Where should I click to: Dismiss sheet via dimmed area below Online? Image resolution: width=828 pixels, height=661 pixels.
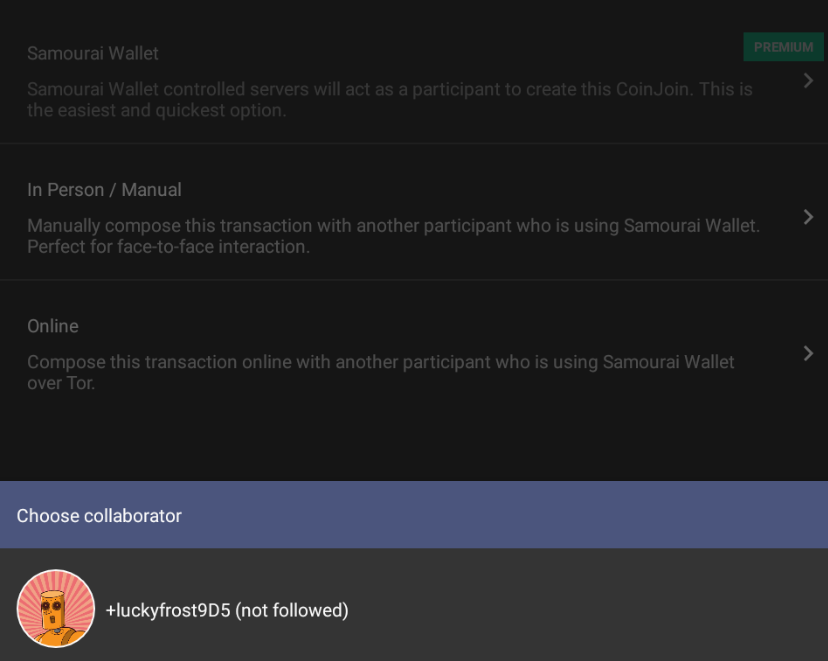pyautogui.click(x=414, y=440)
